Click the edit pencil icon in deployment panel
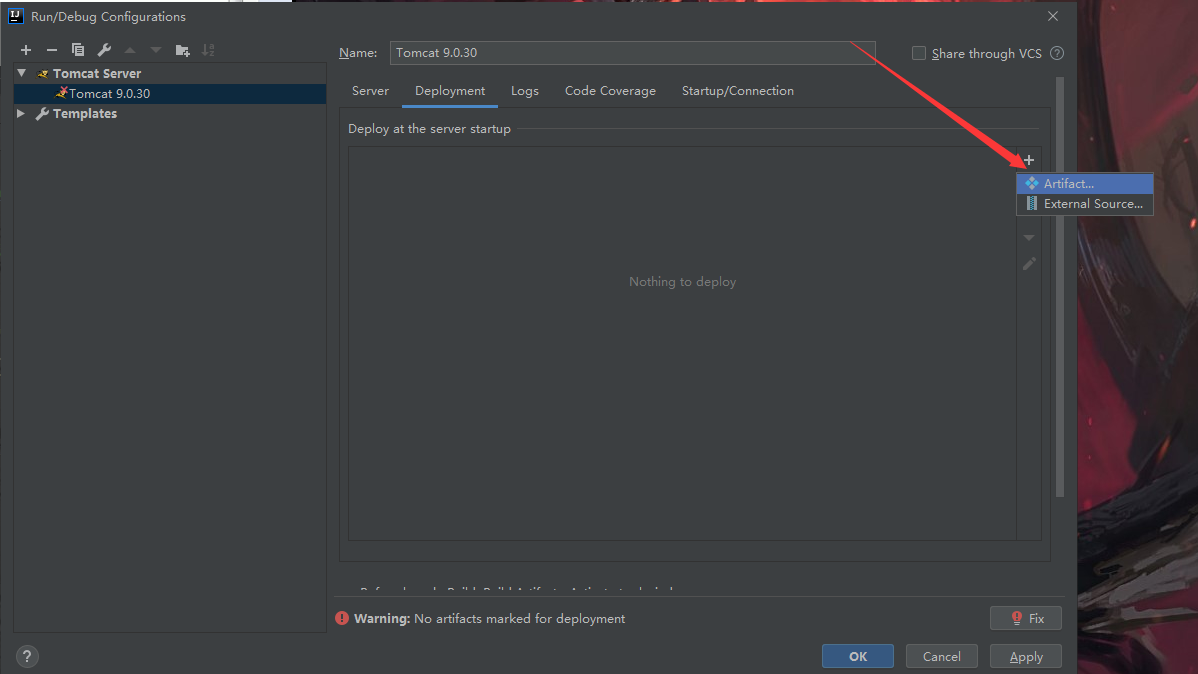Screen dimensions: 1198x674 click(x=1029, y=264)
